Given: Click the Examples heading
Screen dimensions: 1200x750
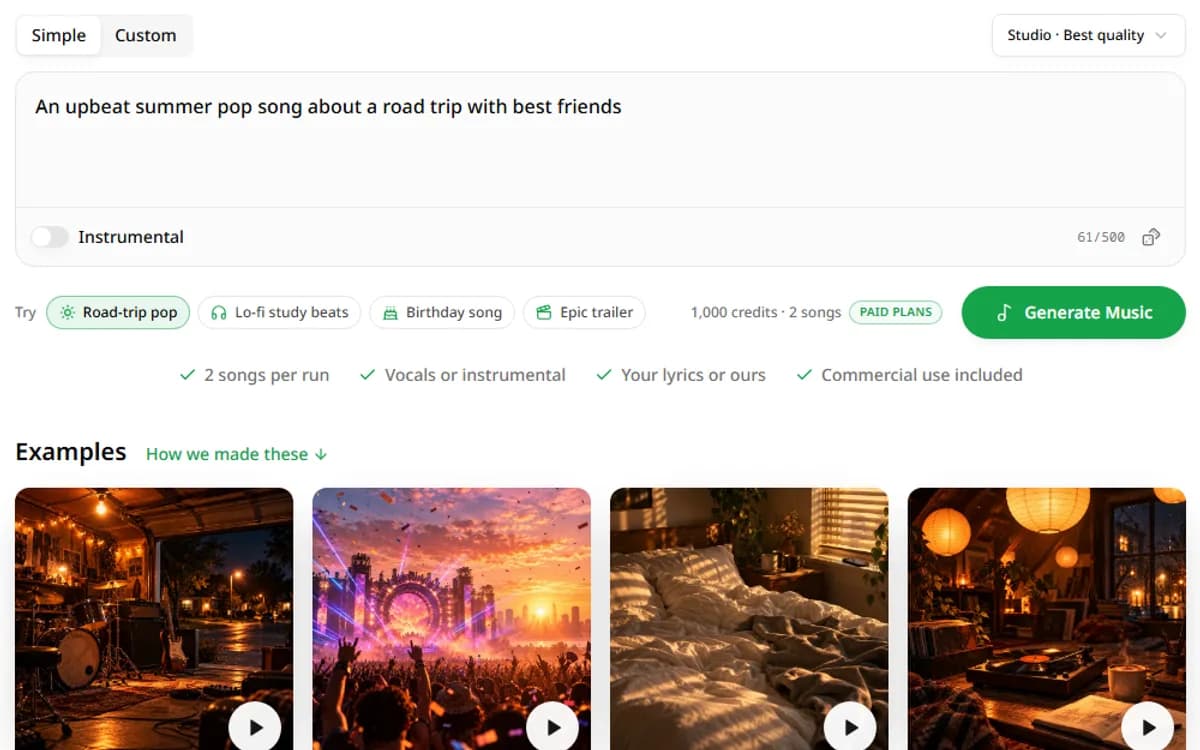Looking at the screenshot, I should tap(71, 452).
